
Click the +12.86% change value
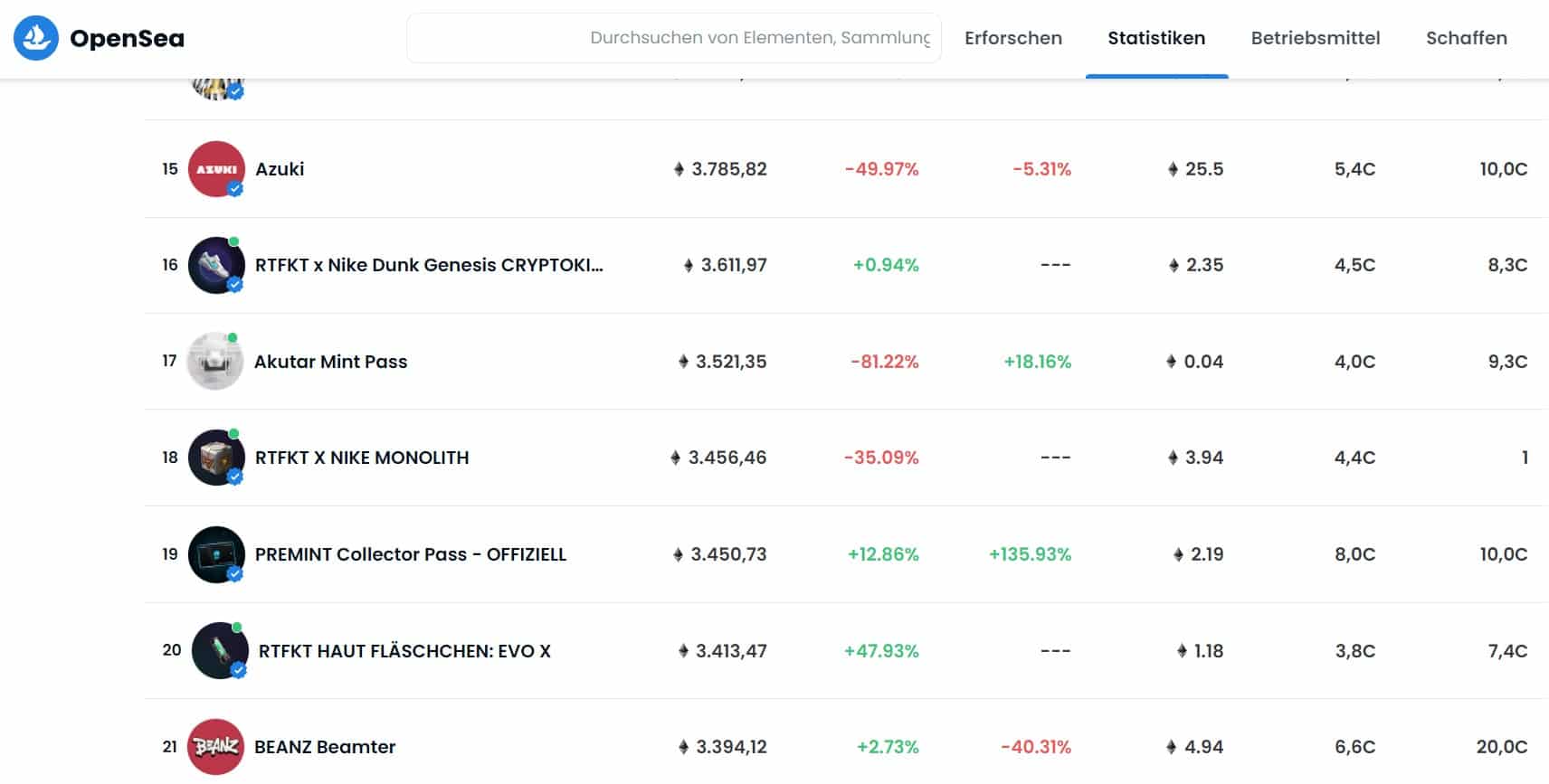coord(883,554)
